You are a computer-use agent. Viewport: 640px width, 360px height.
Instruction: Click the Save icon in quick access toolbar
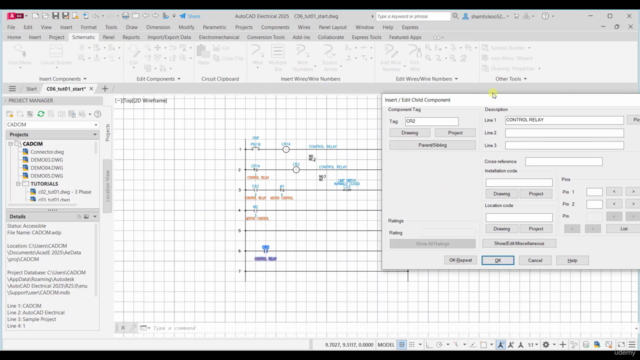(56, 16)
